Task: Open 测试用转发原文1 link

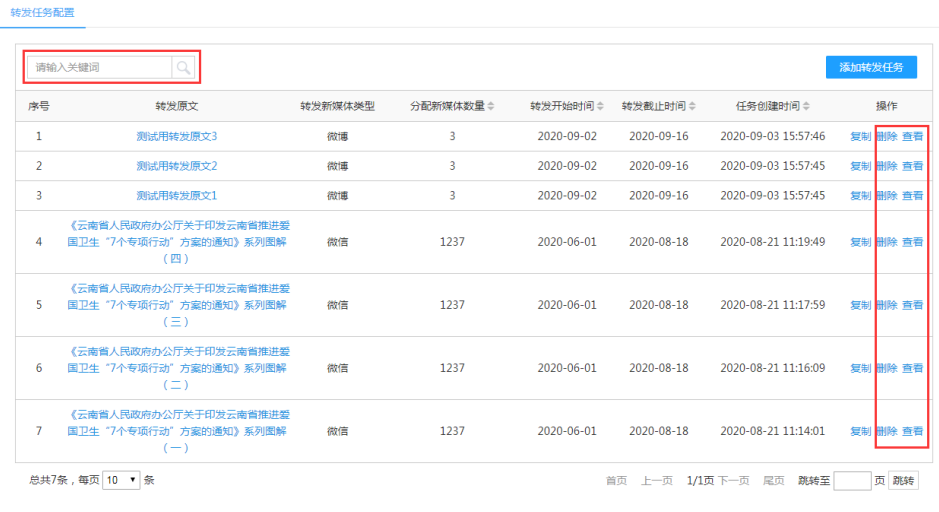Action: pos(177,196)
